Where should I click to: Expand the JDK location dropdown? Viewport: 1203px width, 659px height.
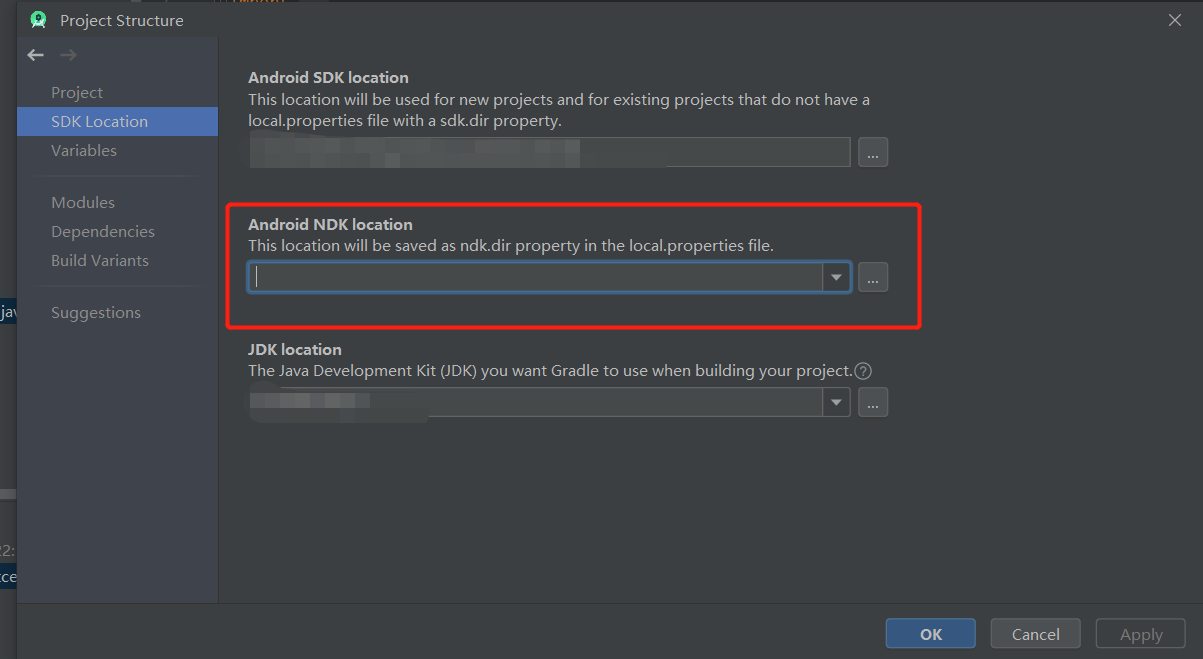click(x=836, y=402)
